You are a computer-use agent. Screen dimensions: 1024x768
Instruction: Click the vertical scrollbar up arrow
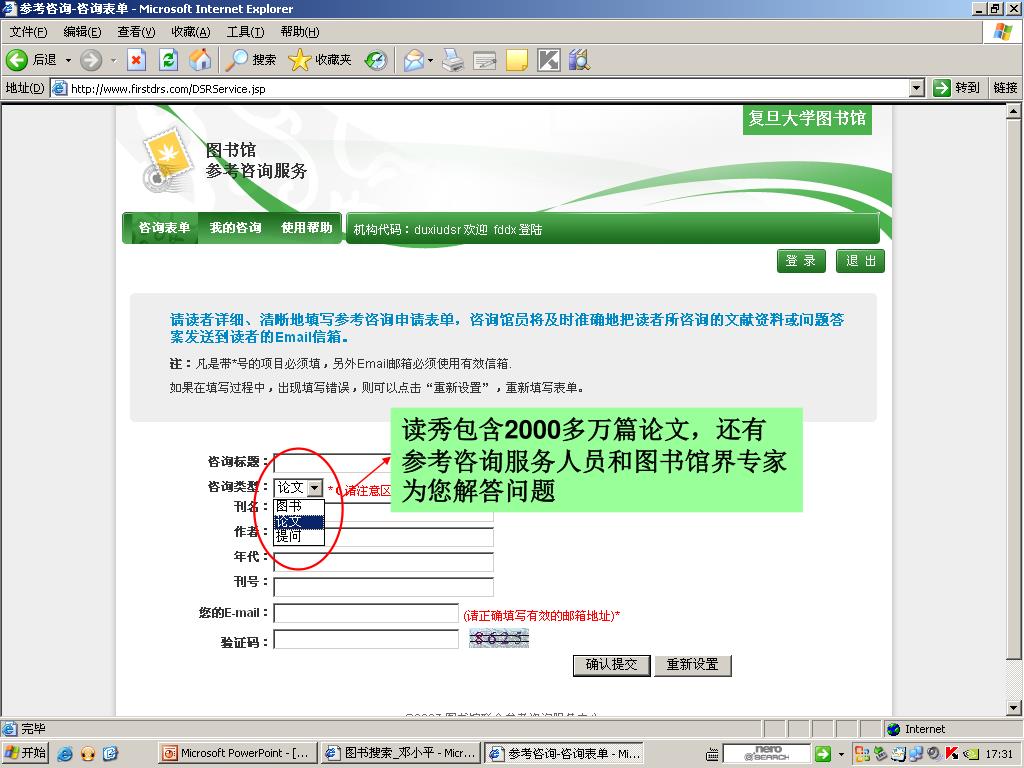point(1014,112)
